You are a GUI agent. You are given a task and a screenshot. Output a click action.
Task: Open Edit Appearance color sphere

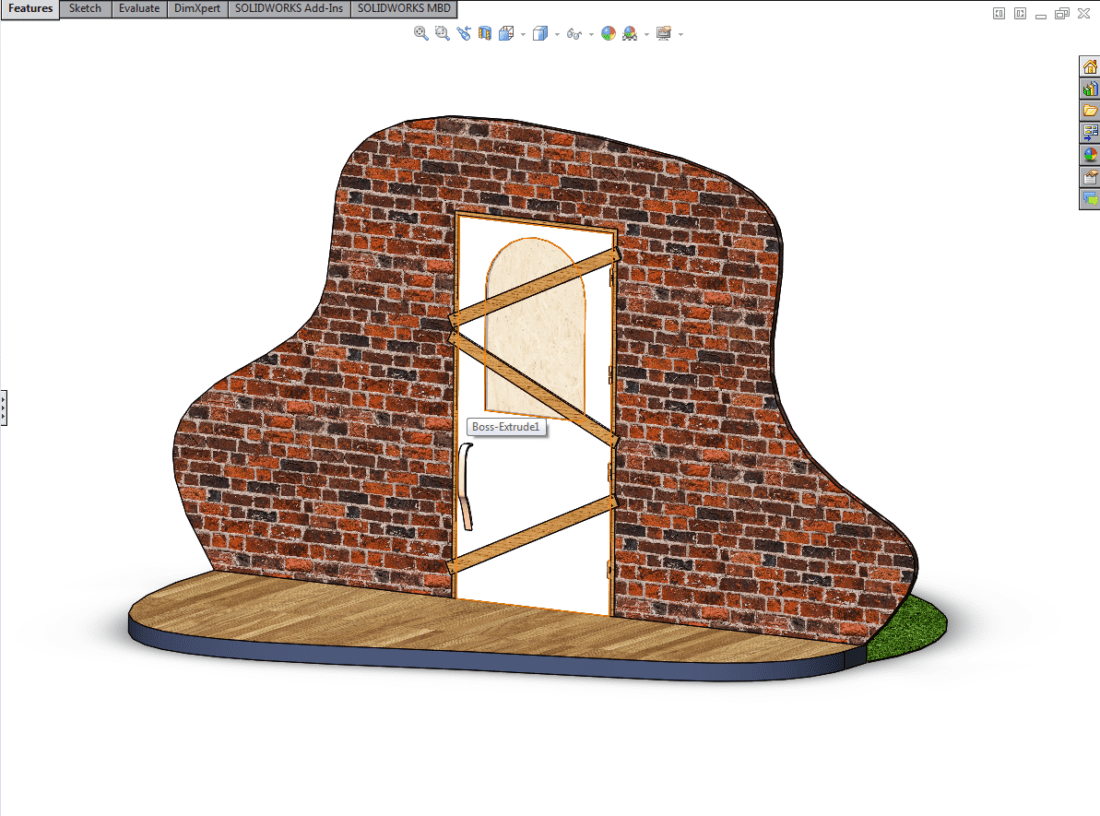[x=607, y=33]
